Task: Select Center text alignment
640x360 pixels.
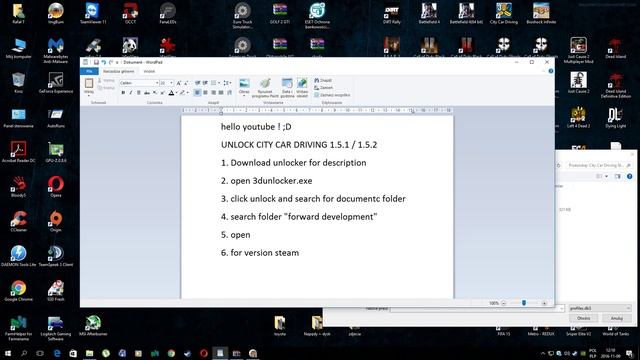Action: [205, 93]
